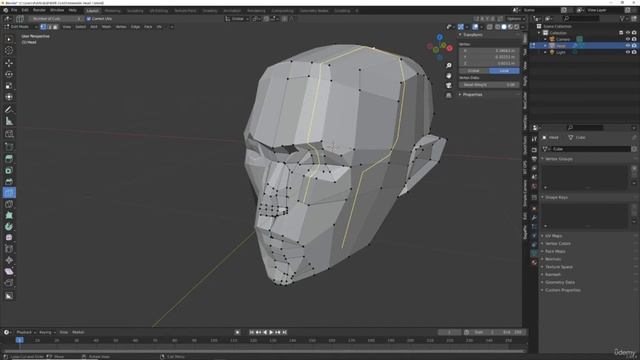640x360 pixels.
Task: Select the Spin tool
Action: [9, 227]
